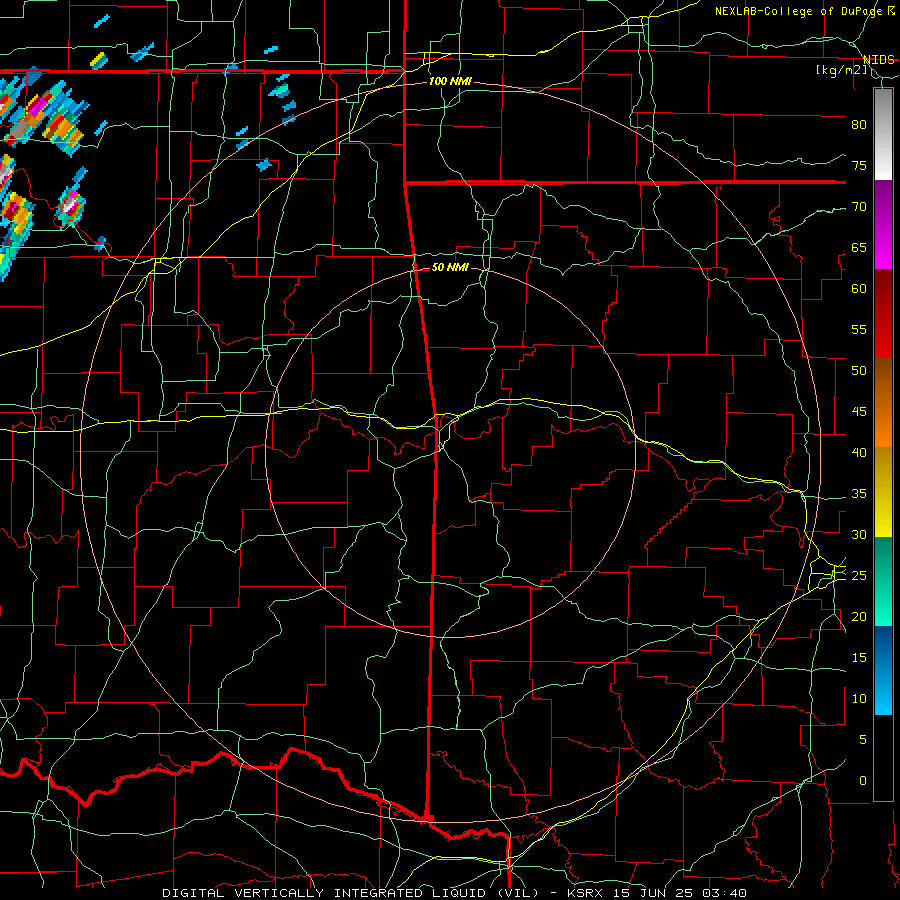The image size is (900, 900).
Task: Click the 30 value on the legend
Action: point(859,534)
